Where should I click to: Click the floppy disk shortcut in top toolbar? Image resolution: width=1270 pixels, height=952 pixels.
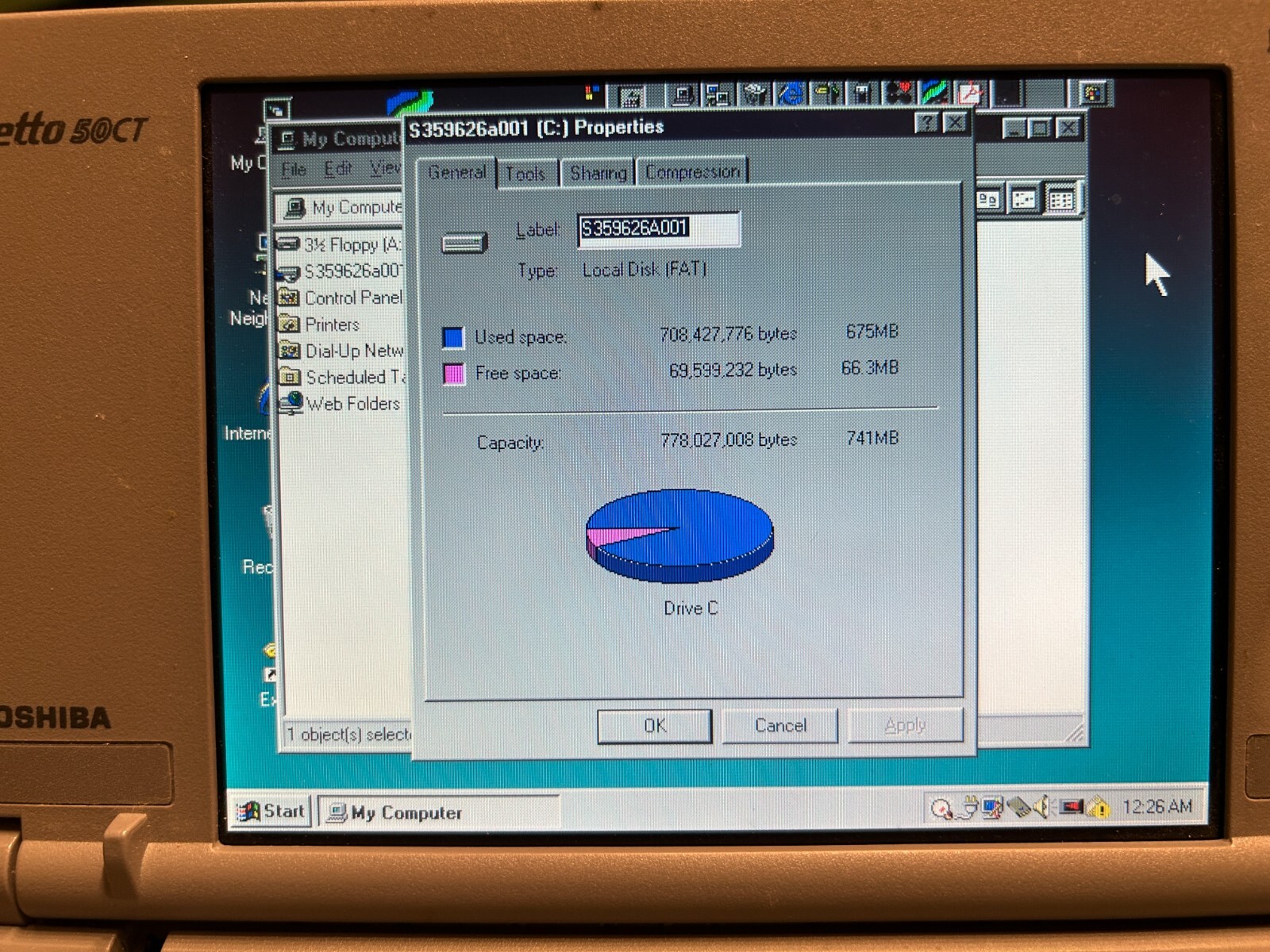(861, 94)
